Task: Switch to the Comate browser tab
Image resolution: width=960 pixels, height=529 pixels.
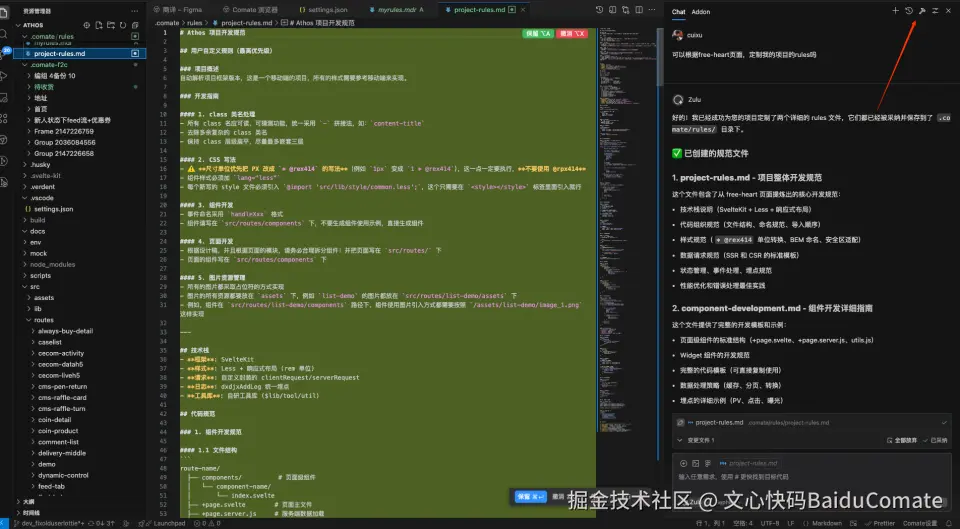Action: coord(250,10)
